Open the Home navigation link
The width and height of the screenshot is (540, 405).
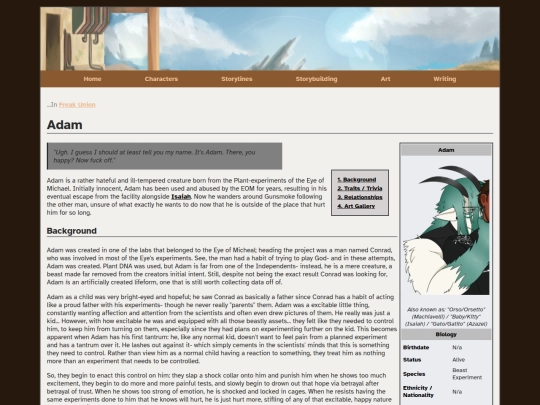[92, 79]
